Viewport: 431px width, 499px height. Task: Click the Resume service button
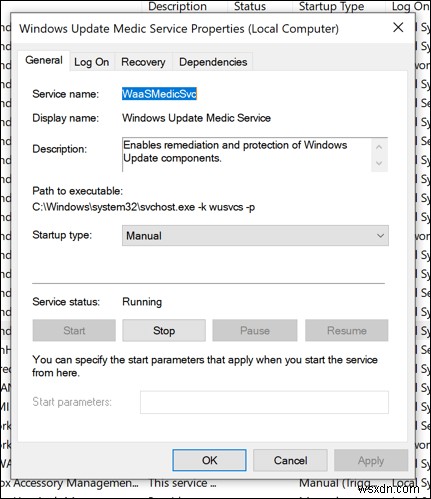coord(347,331)
